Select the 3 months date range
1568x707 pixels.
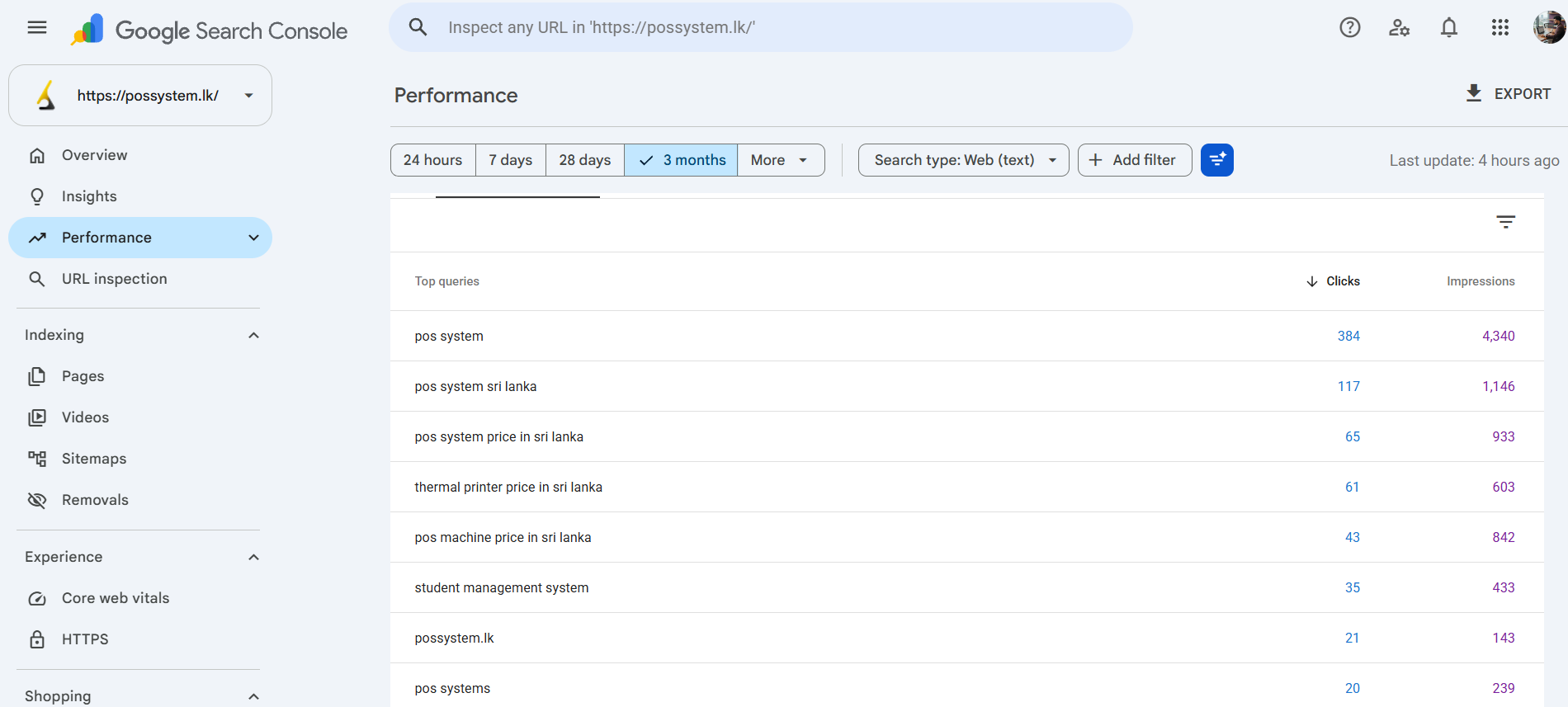tap(681, 160)
